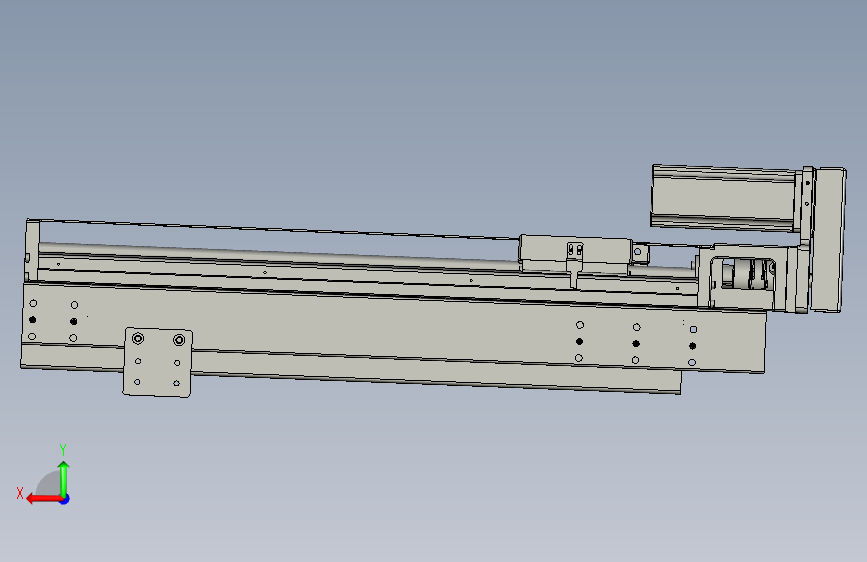This screenshot has width=867, height=562.
Task: Select the left end plate of the actuator
Action: click(x=32, y=250)
